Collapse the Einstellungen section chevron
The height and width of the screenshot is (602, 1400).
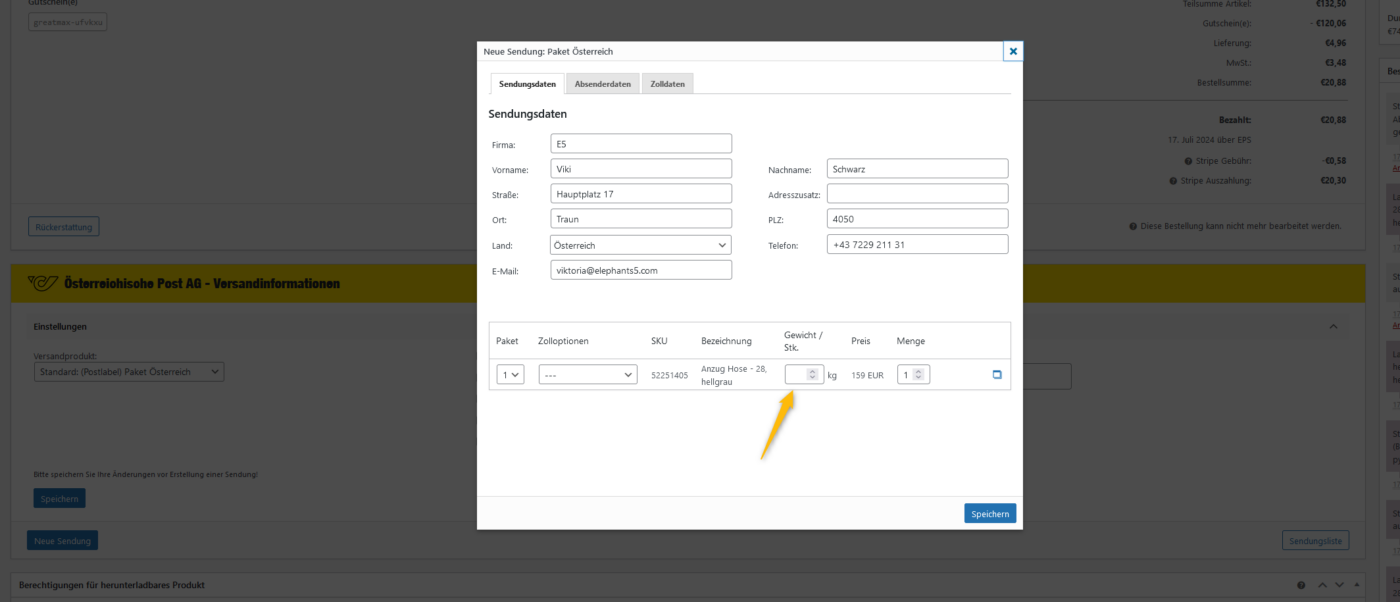[x=1333, y=326]
